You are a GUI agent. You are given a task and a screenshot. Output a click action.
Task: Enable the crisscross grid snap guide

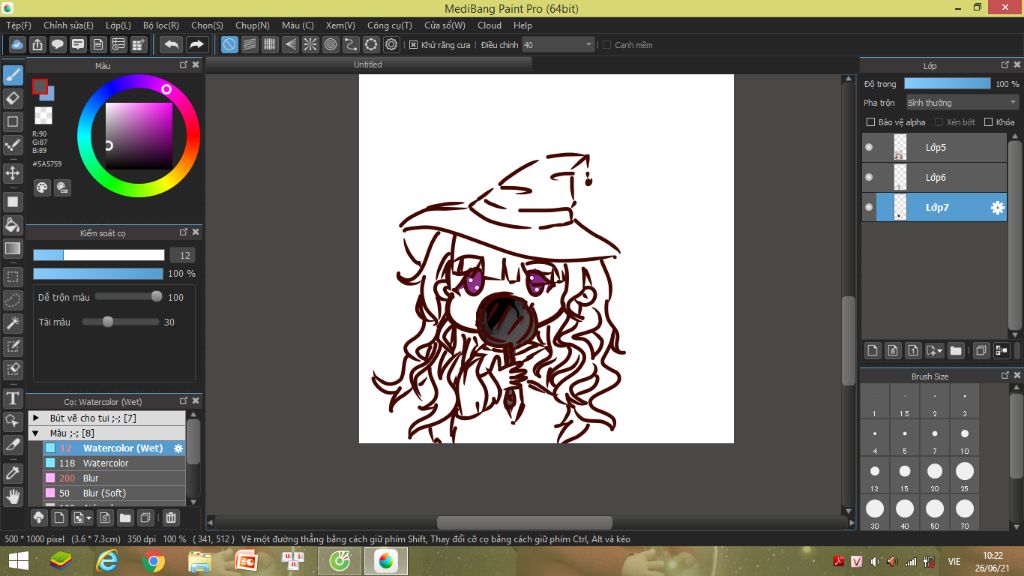tap(270, 44)
